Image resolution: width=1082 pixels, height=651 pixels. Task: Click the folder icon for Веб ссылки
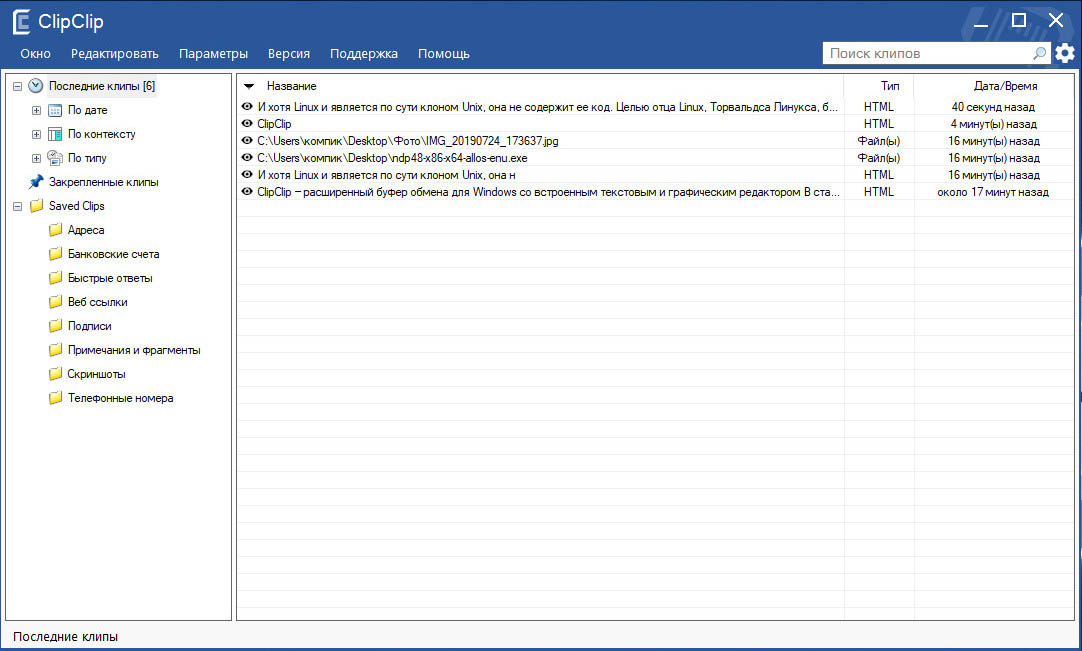(55, 302)
